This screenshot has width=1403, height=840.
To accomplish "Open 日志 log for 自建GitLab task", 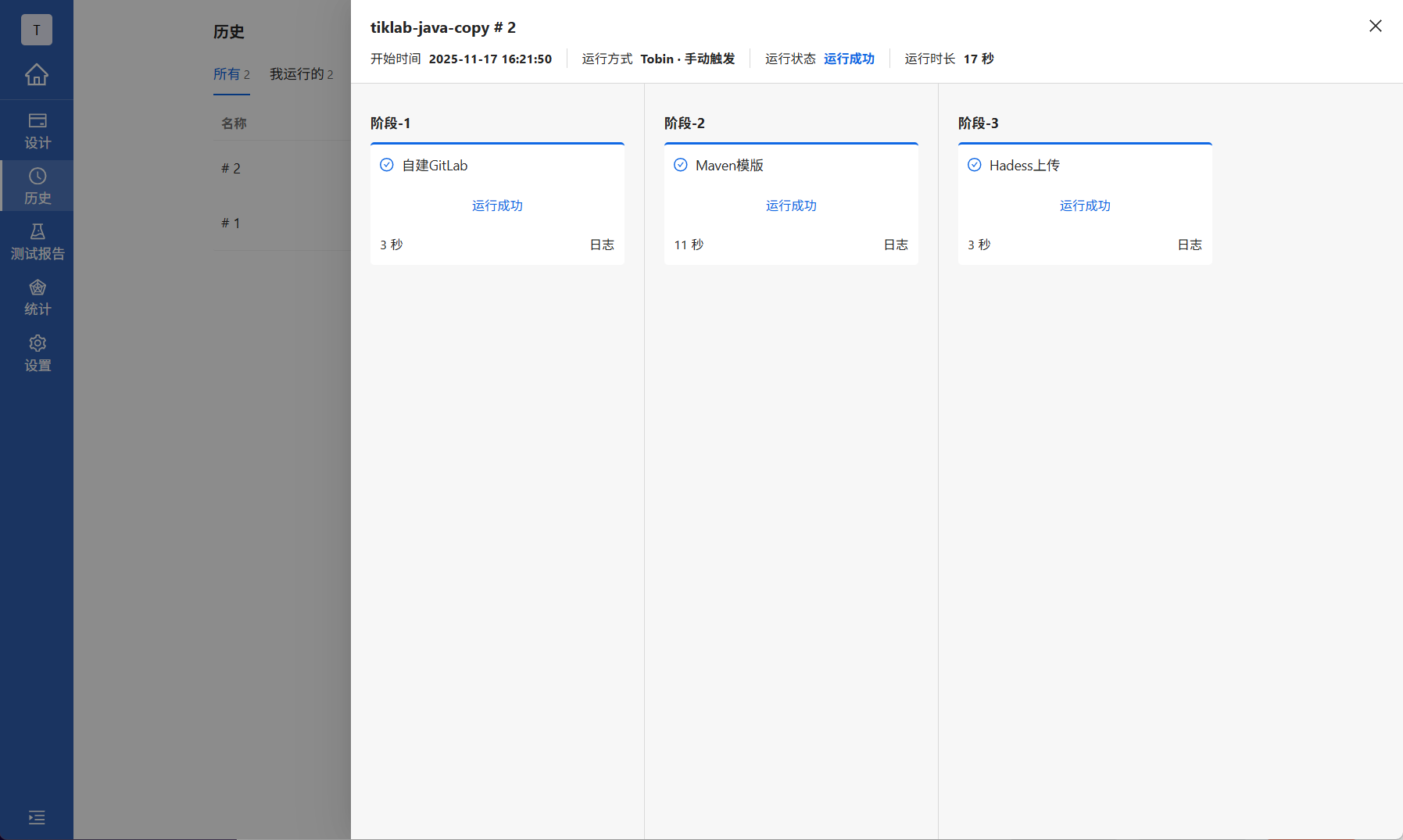I will pos(602,245).
